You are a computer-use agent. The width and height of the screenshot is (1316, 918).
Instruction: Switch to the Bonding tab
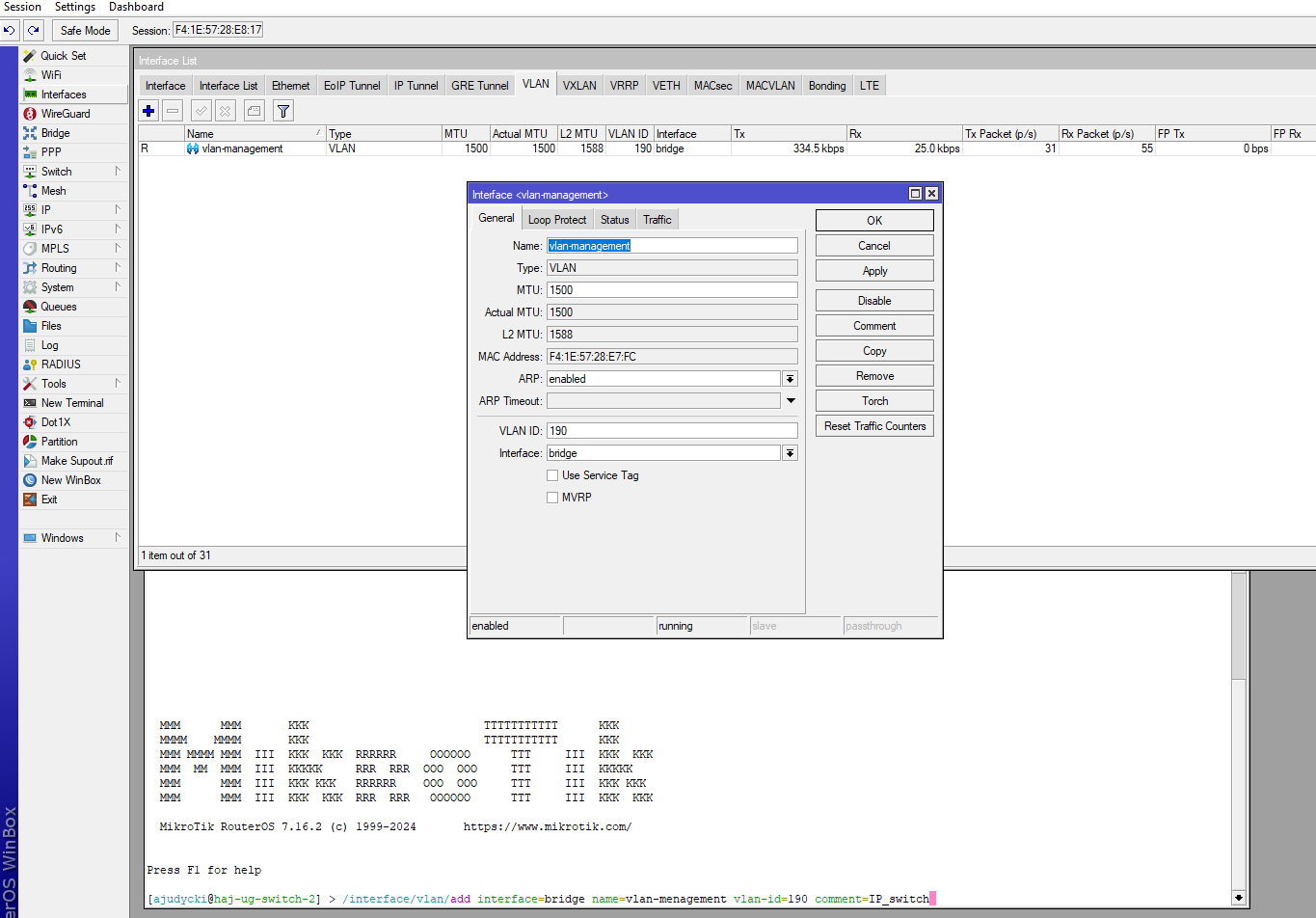click(x=827, y=86)
